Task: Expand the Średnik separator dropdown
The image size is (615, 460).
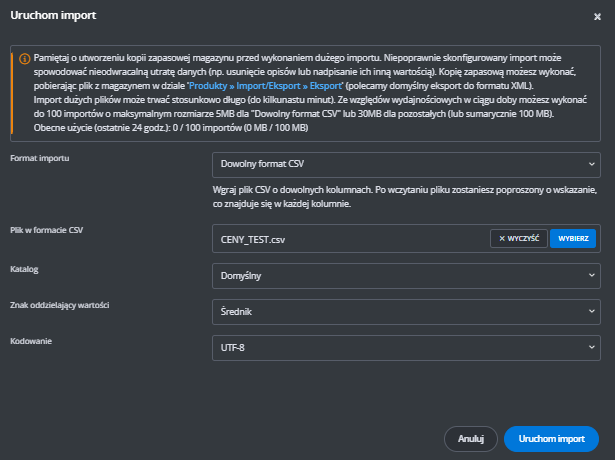Action: click(x=406, y=311)
